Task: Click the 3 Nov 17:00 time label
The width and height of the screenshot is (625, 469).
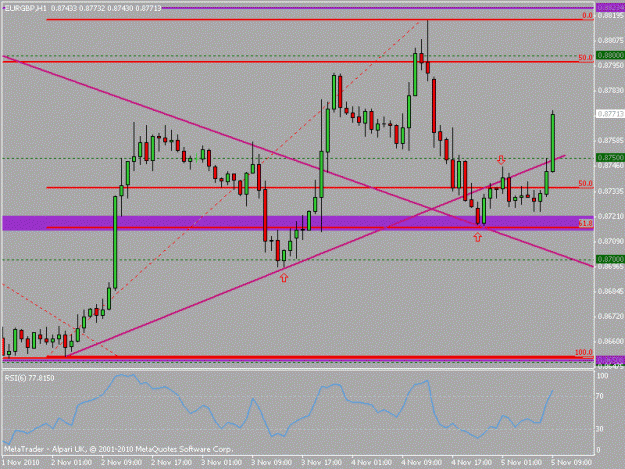Action: 321,463
